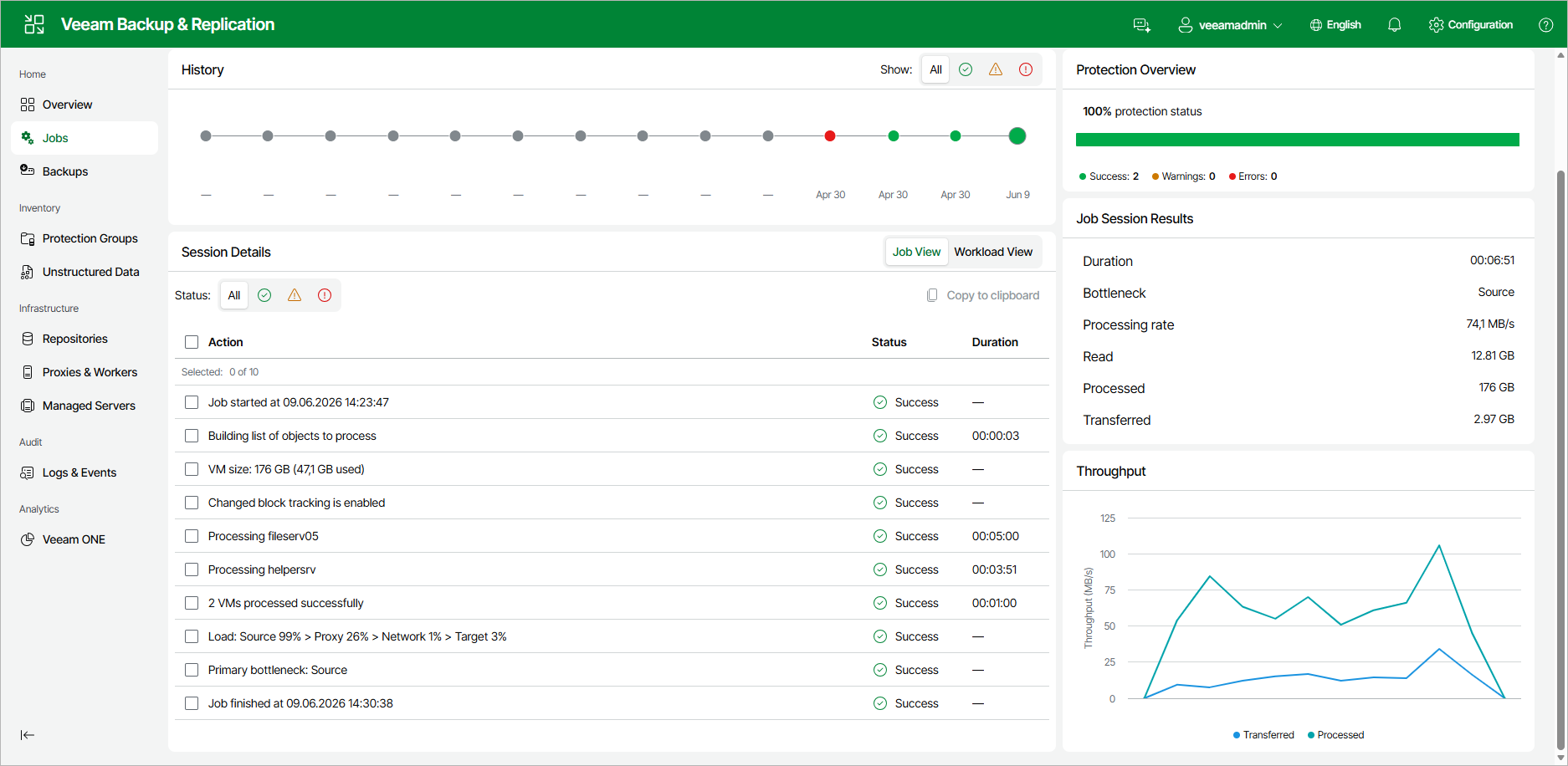1568x766 pixels.
Task: Check the 'Job started at 09.06.2026' row
Action: point(192,402)
